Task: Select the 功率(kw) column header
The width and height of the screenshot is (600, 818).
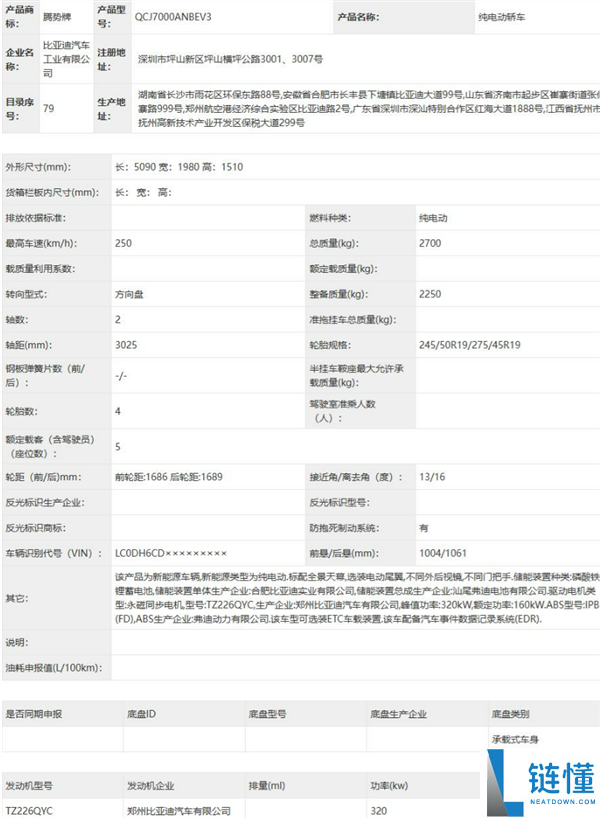Action: 389,785
